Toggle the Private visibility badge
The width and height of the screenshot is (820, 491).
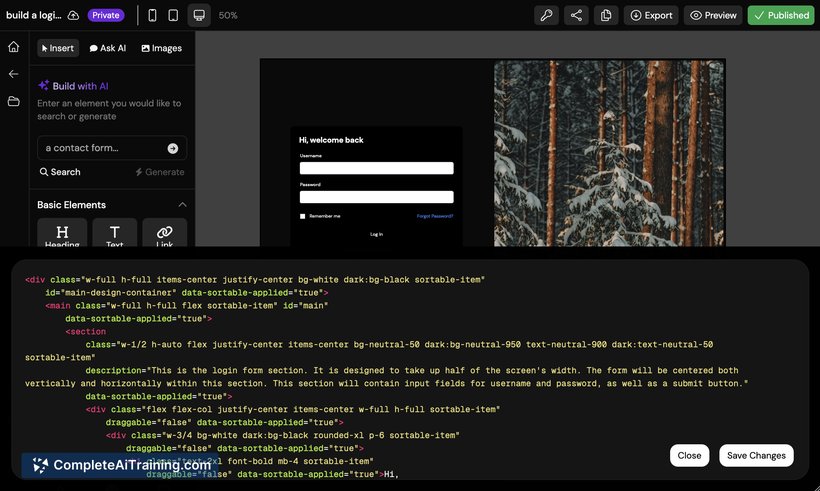pyautogui.click(x=106, y=15)
